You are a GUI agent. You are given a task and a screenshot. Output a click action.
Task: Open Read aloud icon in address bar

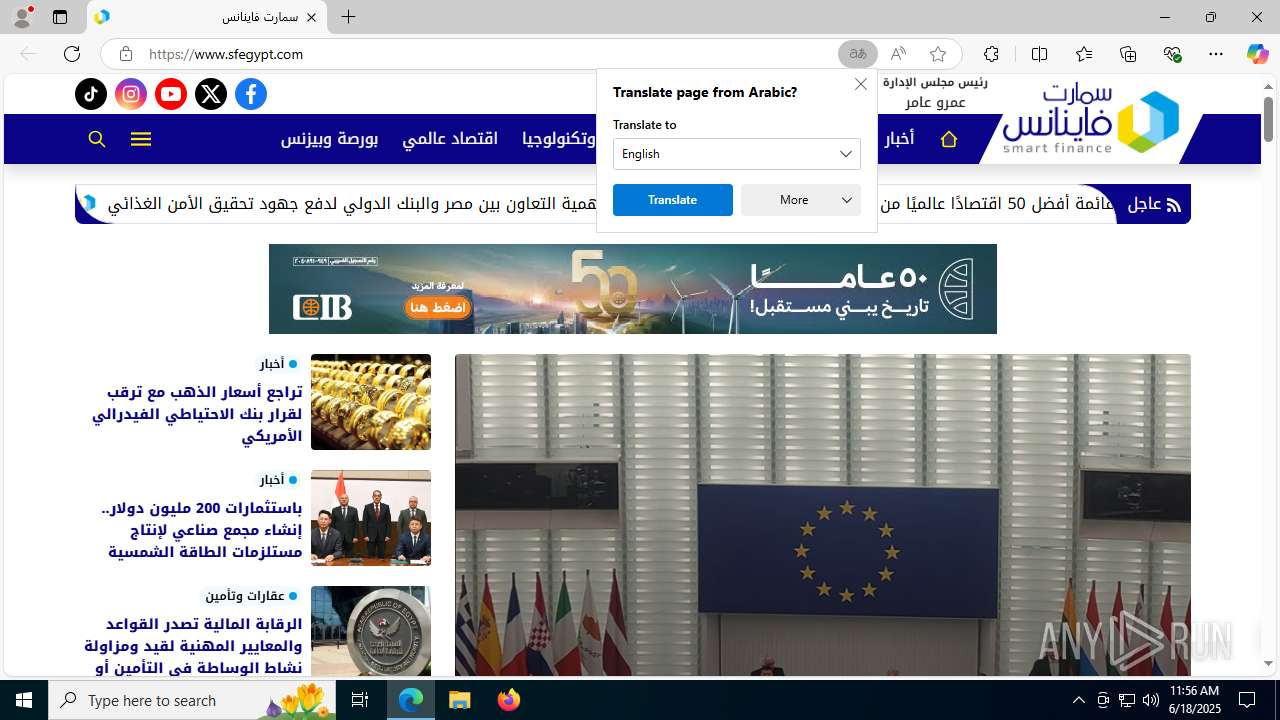tap(898, 54)
